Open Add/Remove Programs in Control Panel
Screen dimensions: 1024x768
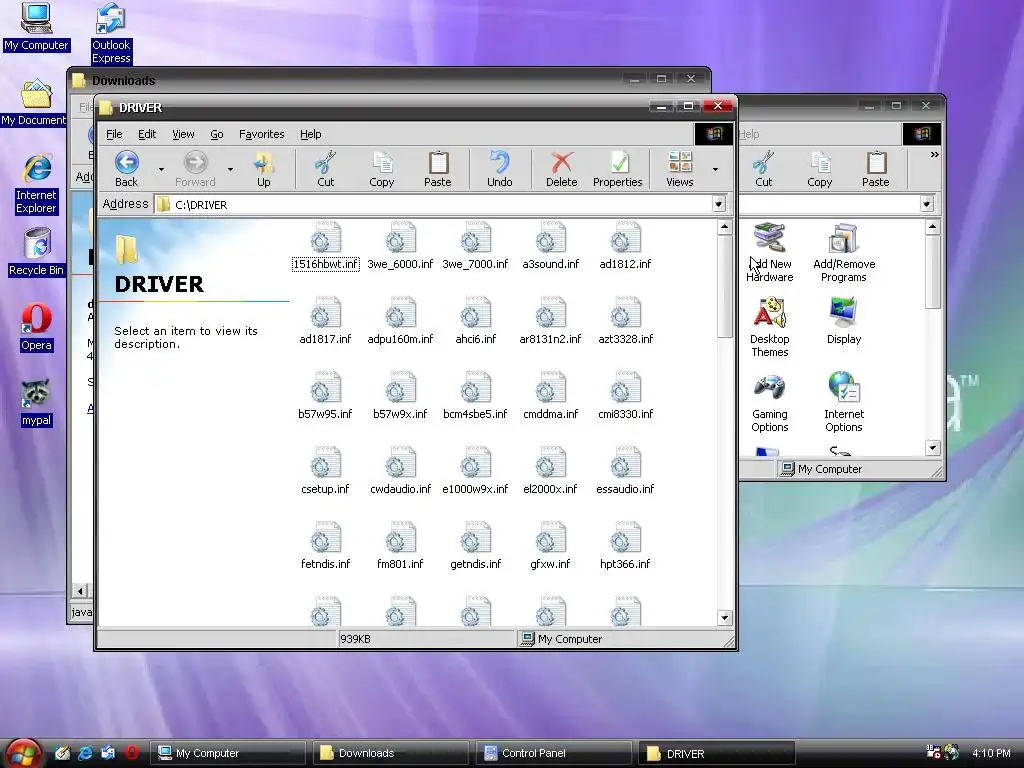pos(844,253)
